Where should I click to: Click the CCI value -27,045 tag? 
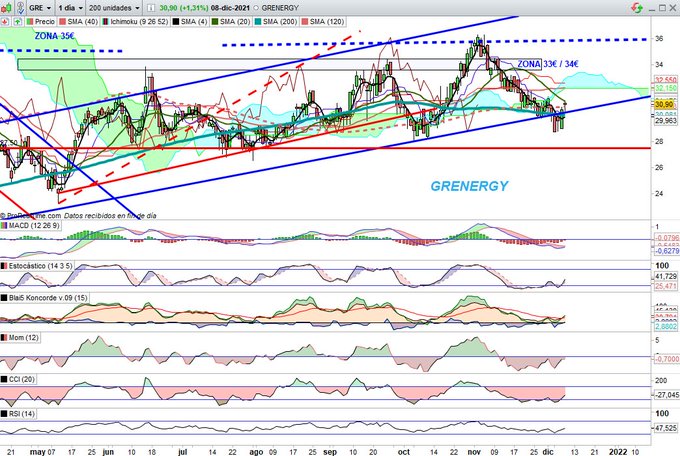[x=667, y=394]
